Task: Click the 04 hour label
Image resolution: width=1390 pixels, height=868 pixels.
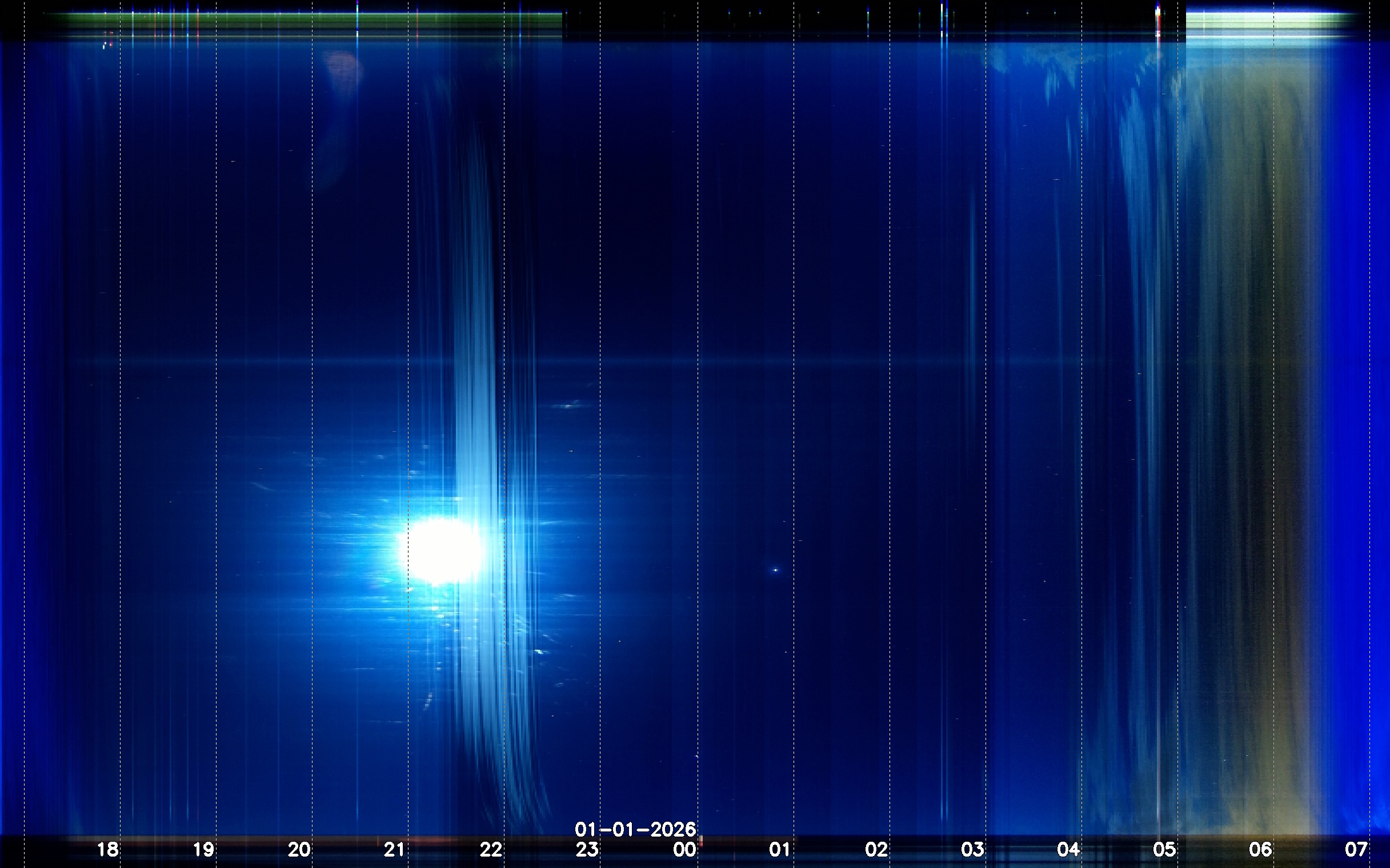Action: click(1068, 849)
